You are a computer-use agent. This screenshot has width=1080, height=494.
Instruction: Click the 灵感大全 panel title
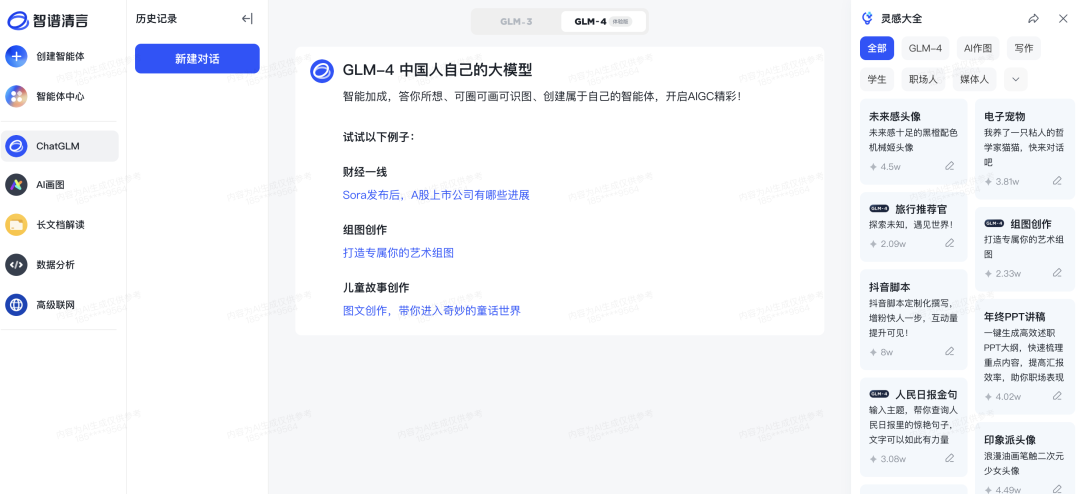point(902,19)
